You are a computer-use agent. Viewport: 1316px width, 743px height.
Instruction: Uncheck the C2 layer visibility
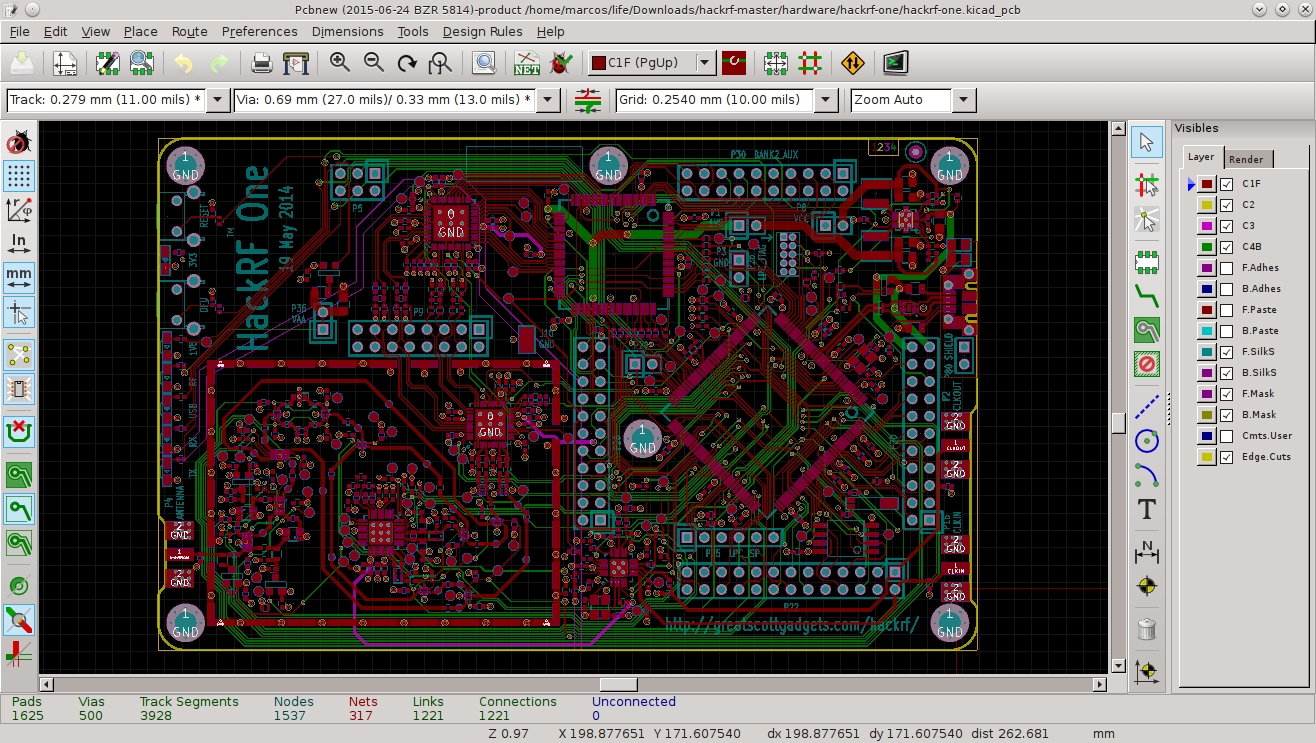pos(1226,204)
